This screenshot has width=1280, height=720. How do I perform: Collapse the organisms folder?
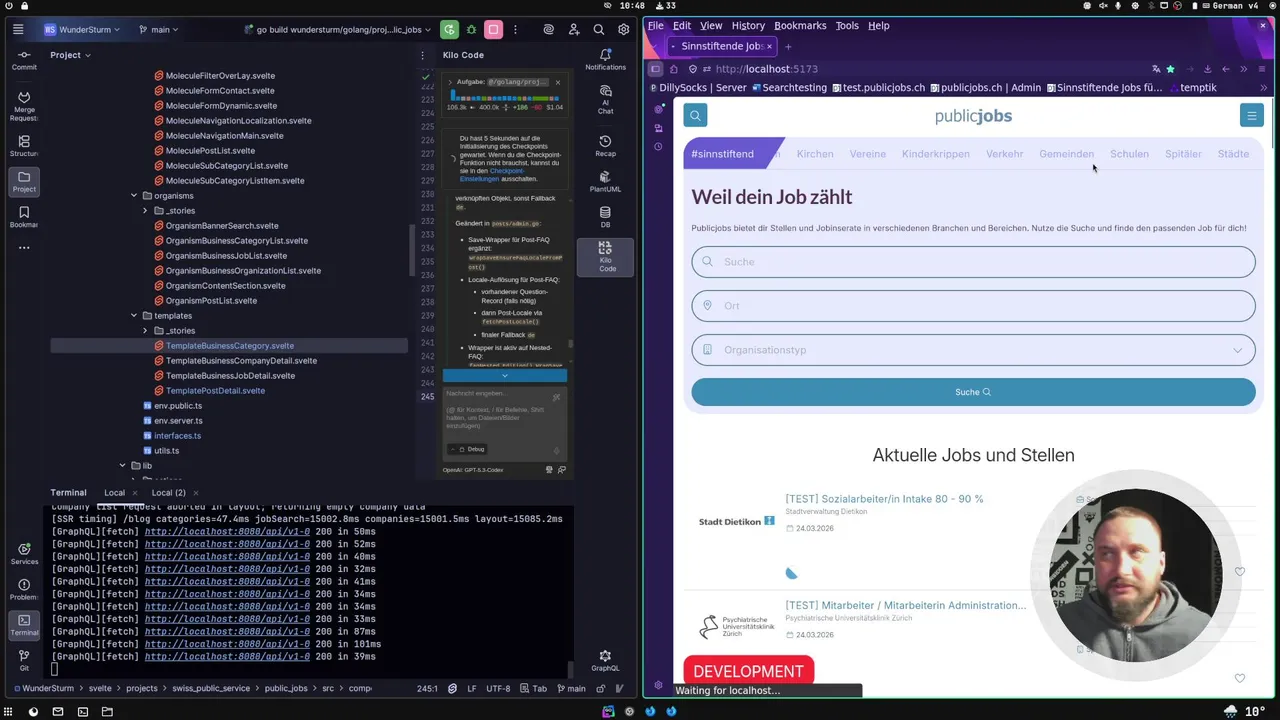pyautogui.click(x=134, y=196)
